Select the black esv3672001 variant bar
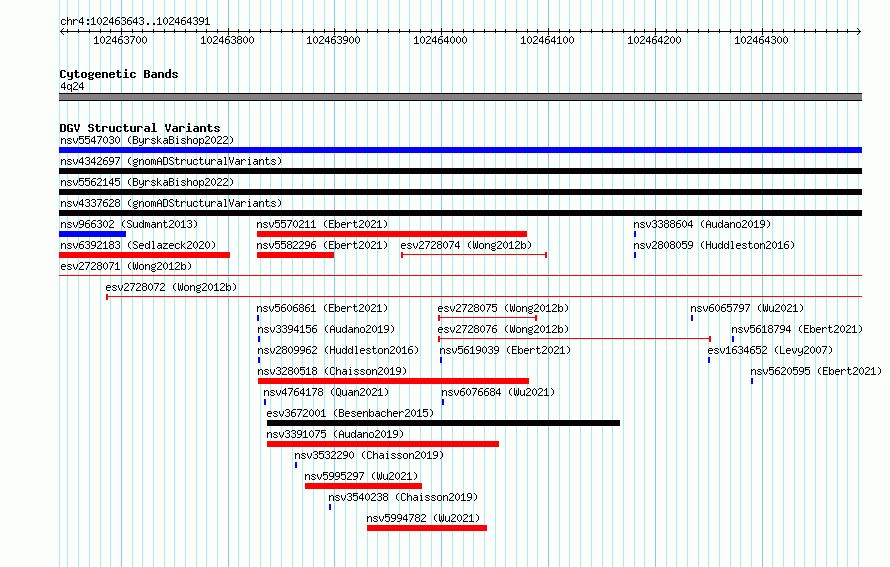 (x=443, y=423)
